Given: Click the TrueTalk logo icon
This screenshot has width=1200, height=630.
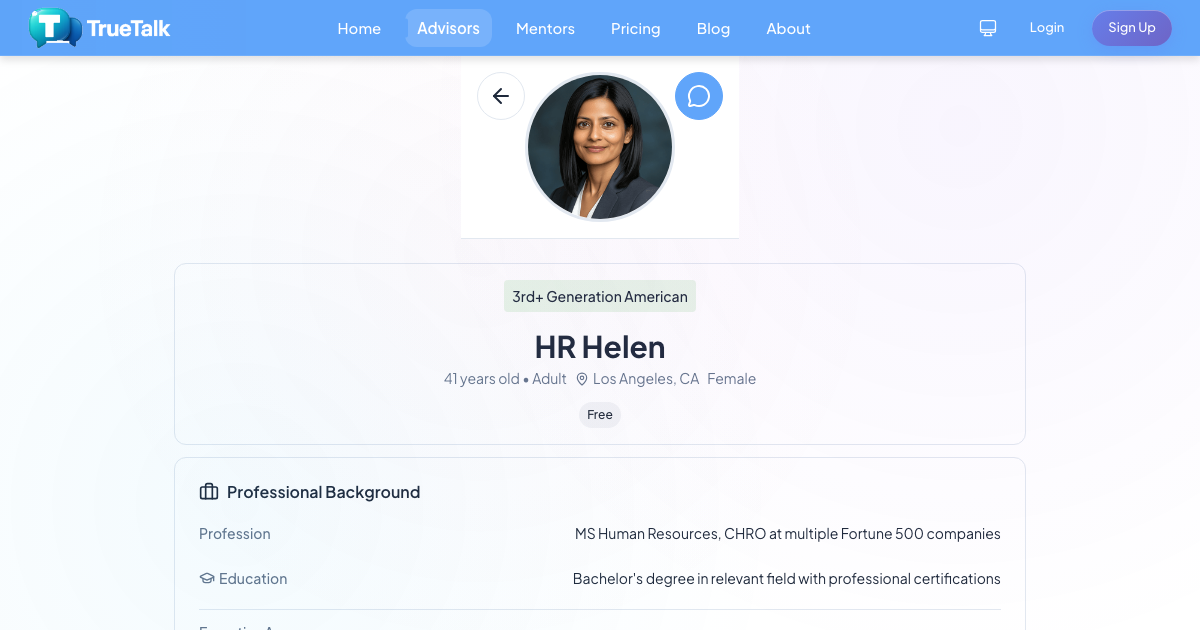Looking at the screenshot, I should (55, 28).
